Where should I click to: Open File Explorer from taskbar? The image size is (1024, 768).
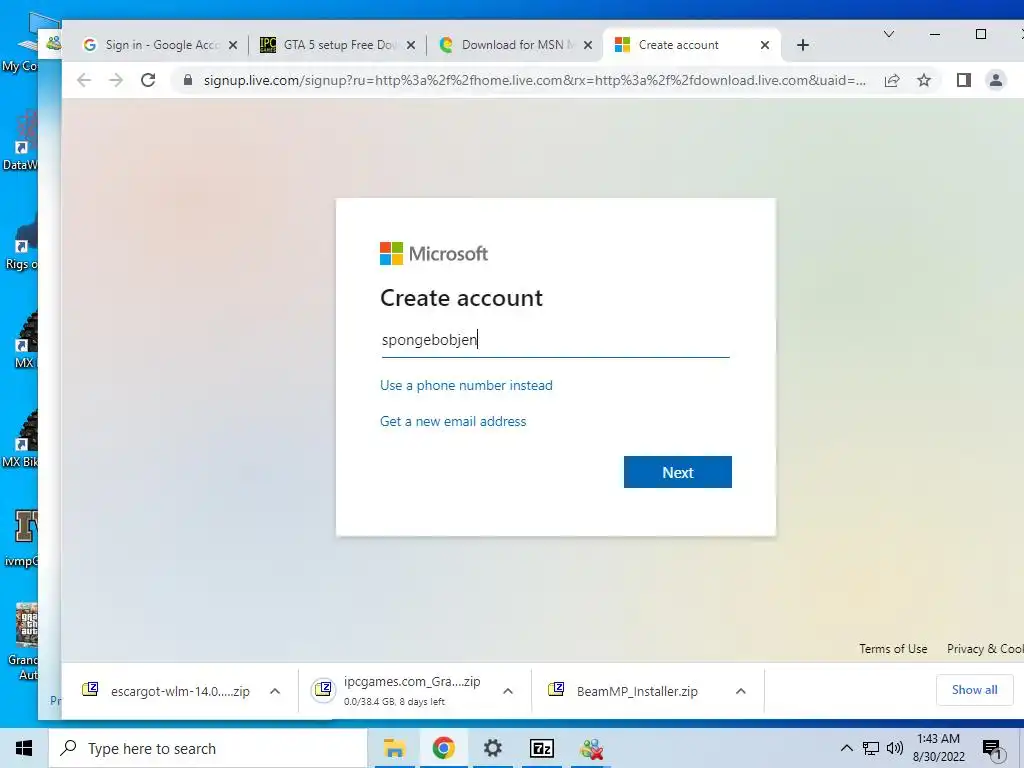coord(394,748)
